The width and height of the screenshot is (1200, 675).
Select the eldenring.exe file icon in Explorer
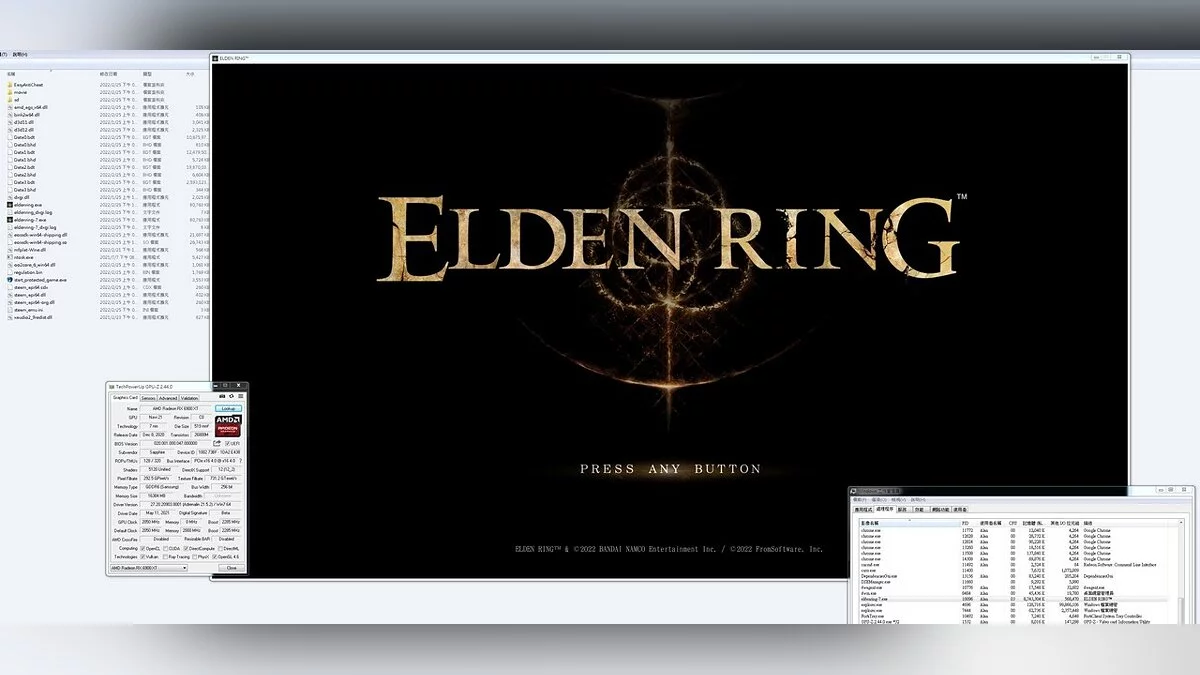(10, 205)
